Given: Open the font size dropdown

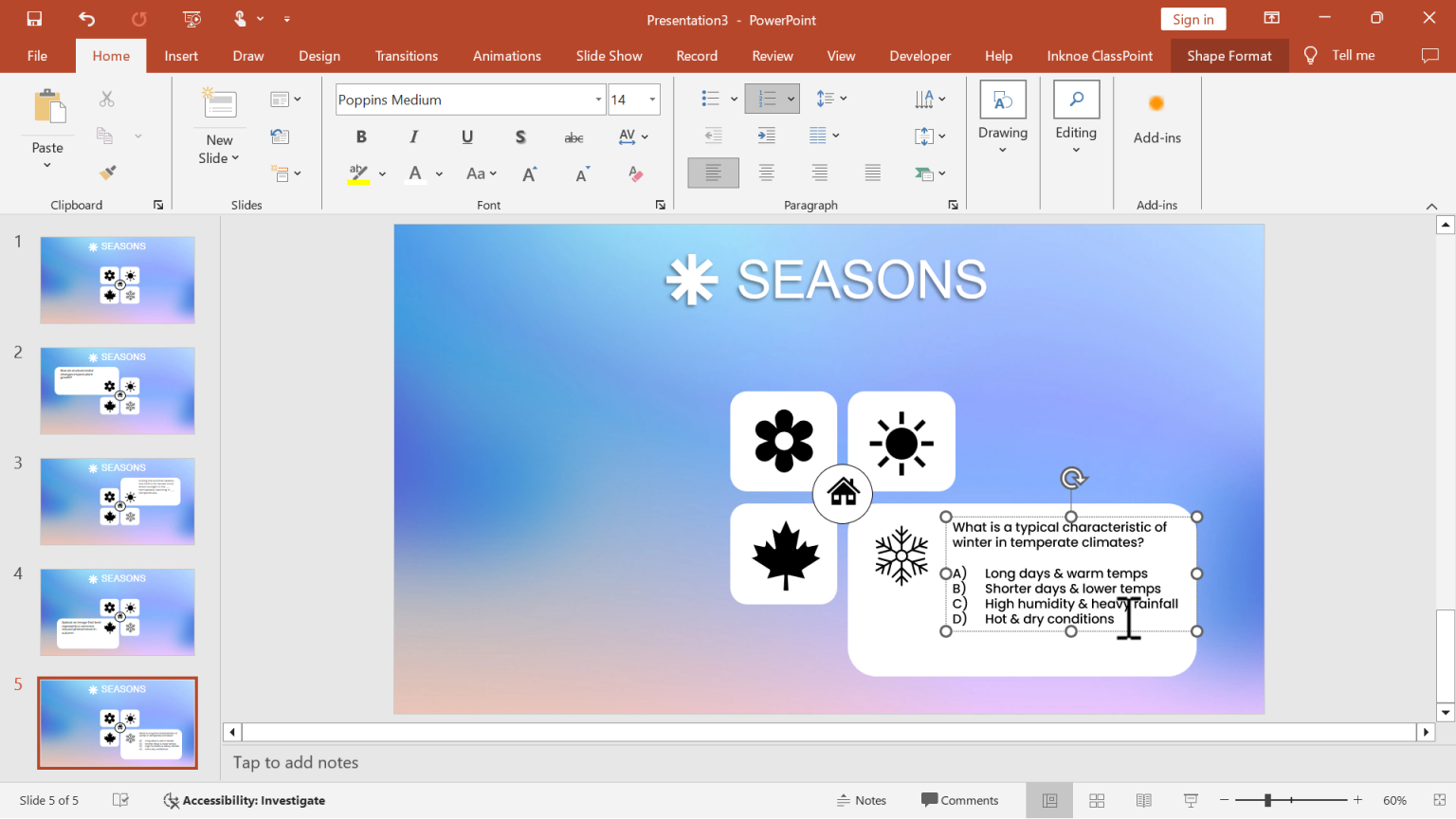Looking at the screenshot, I should (652, 99).
